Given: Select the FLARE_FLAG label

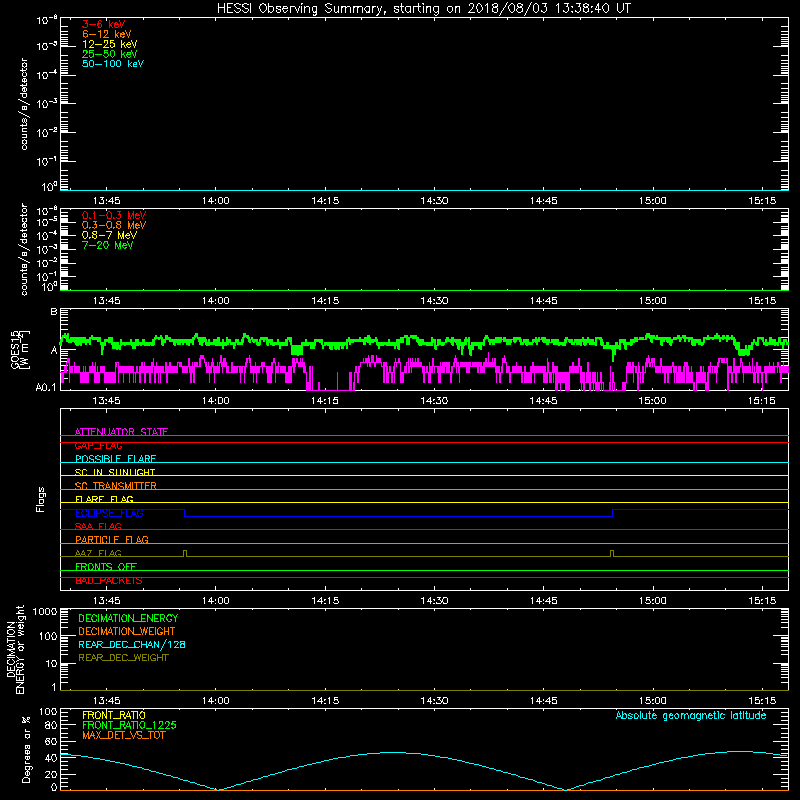Looking at the screenshot, I should pos(104,499).
